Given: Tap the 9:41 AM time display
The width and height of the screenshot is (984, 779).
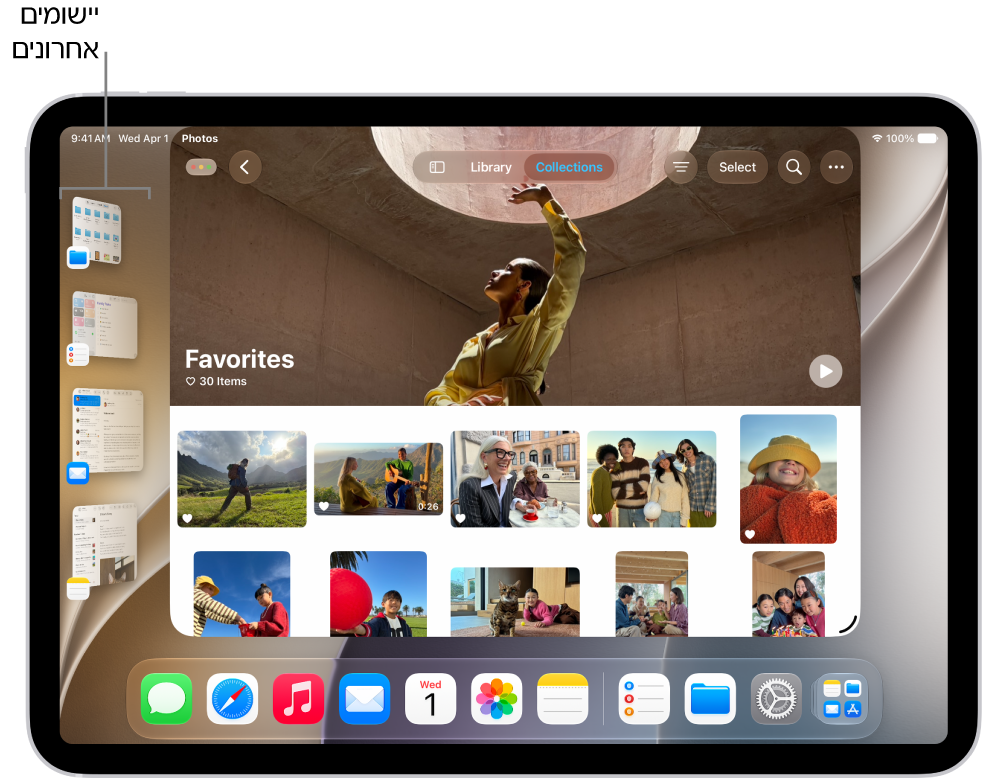Looking at the screenshot, I should pyautogui.click(x=90, y=138).
